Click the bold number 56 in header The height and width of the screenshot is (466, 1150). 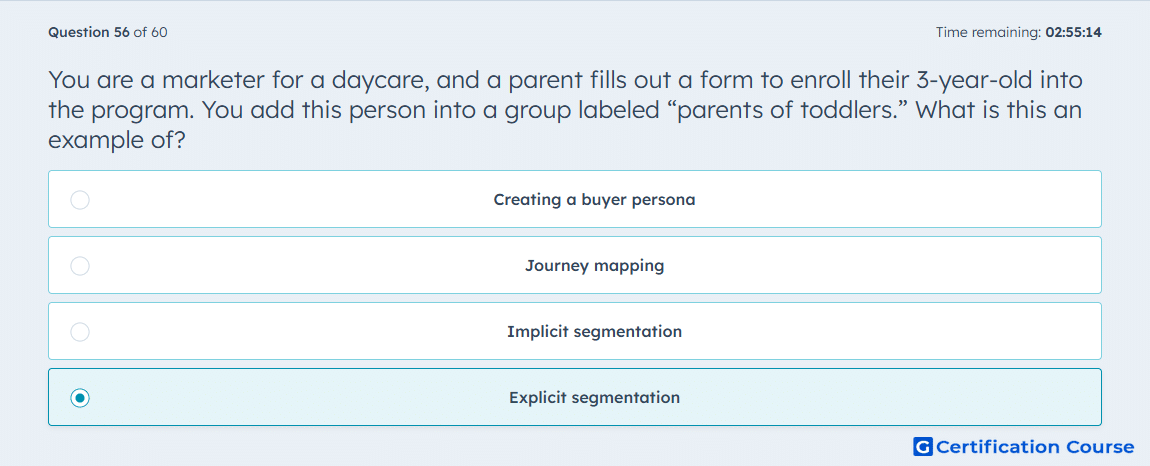(122, 32)
